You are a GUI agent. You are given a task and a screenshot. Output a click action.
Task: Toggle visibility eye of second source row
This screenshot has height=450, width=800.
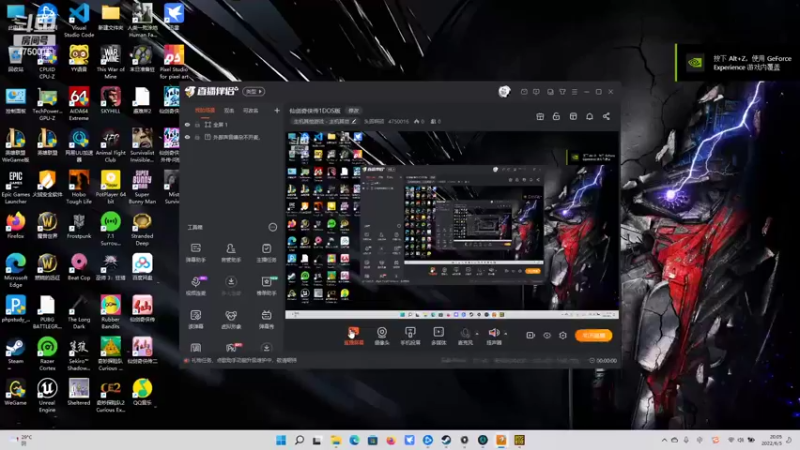[x=187, y=137]
